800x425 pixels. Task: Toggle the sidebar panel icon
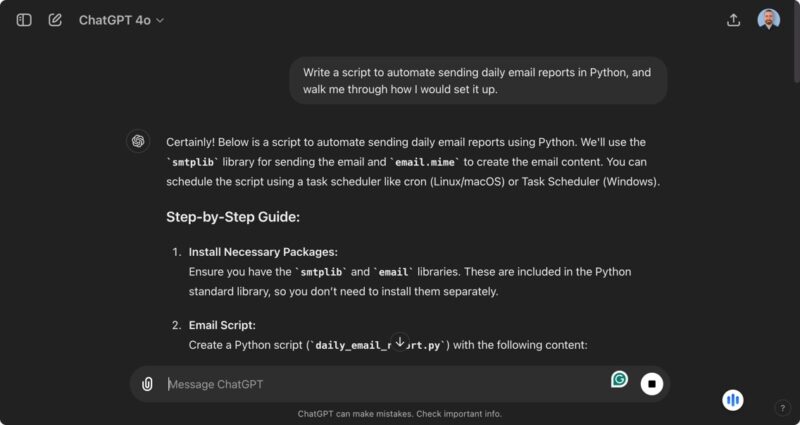click(x=24, y=20)
